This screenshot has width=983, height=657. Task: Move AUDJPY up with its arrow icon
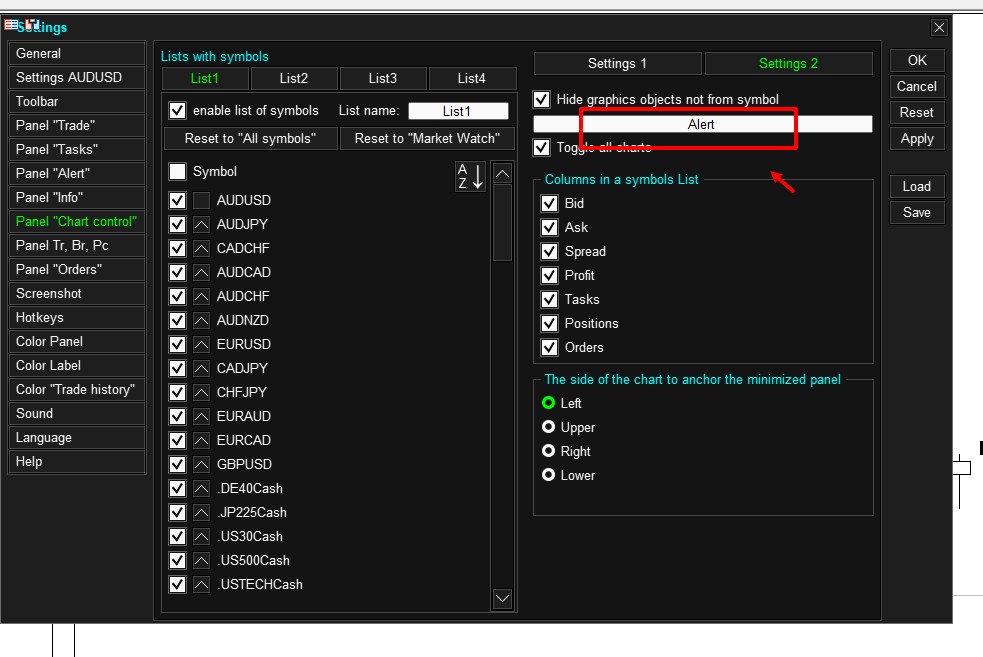[x=201, y=224]
